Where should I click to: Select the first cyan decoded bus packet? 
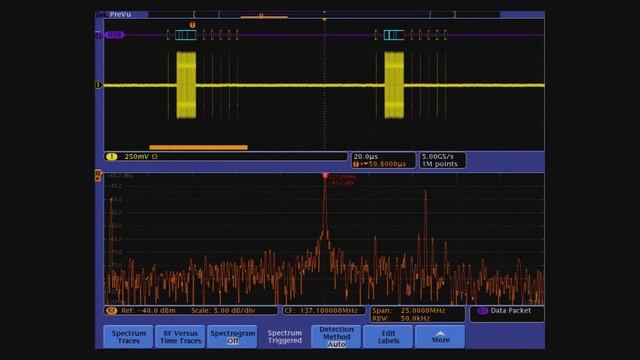click(186, 35)
